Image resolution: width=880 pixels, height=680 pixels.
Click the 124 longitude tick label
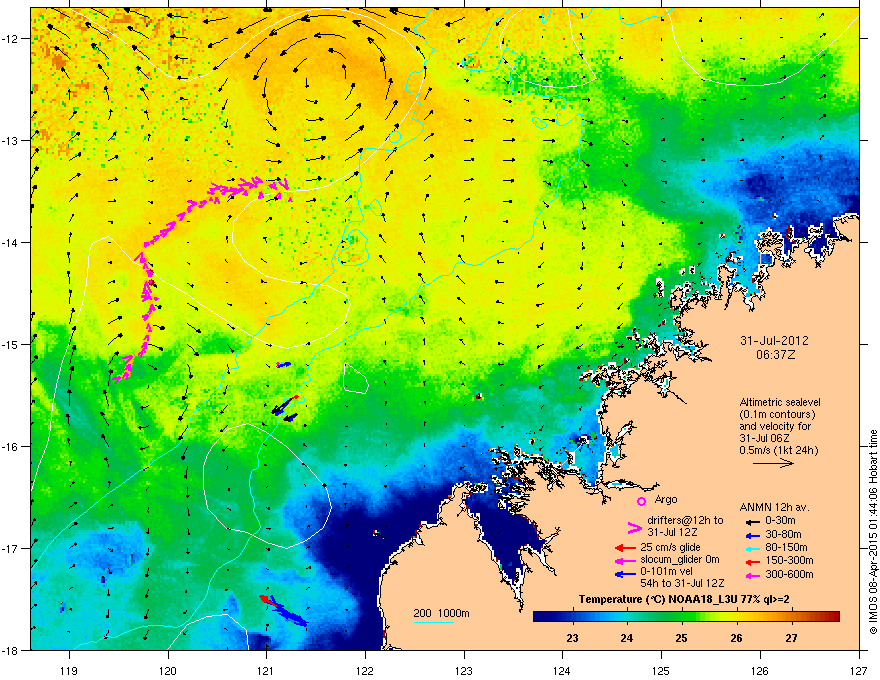562,670
